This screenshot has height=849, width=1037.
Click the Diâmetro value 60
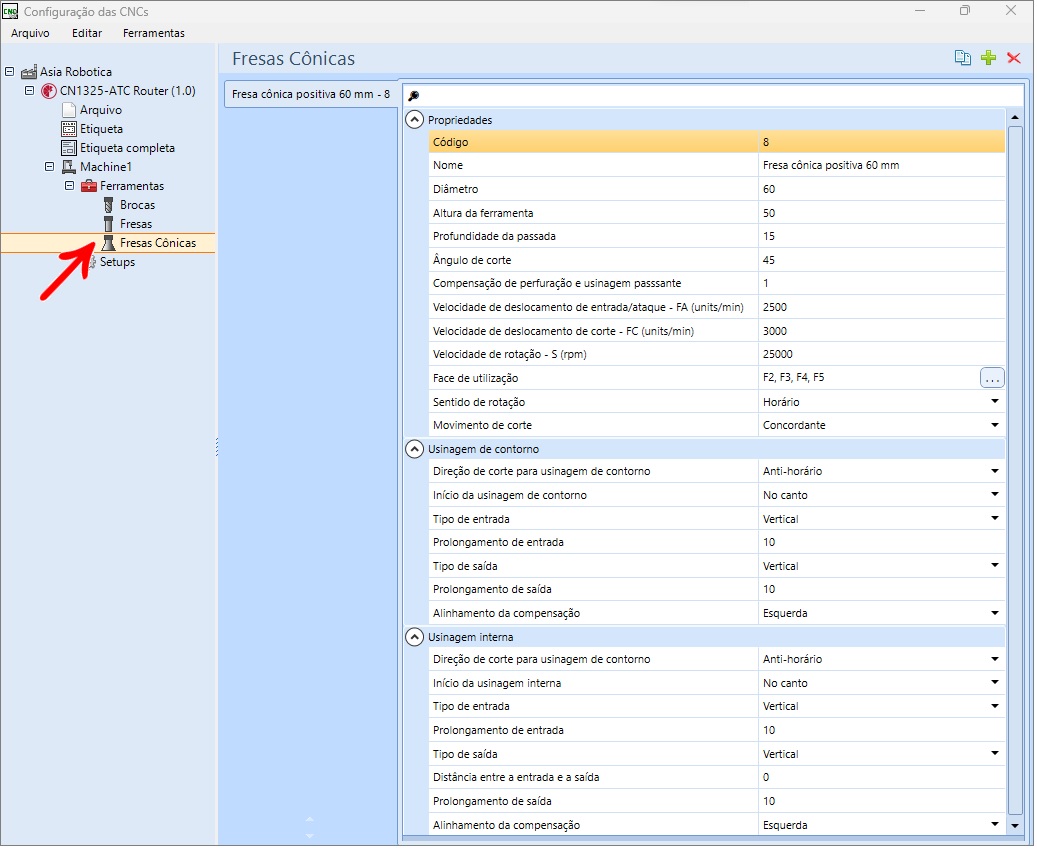click(x=882, y=190)
